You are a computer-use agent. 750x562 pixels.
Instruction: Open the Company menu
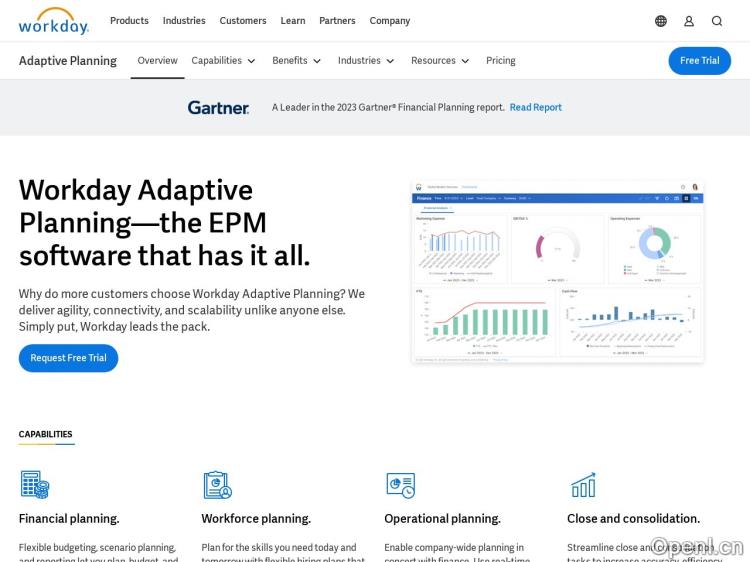[x=390, y=21]
